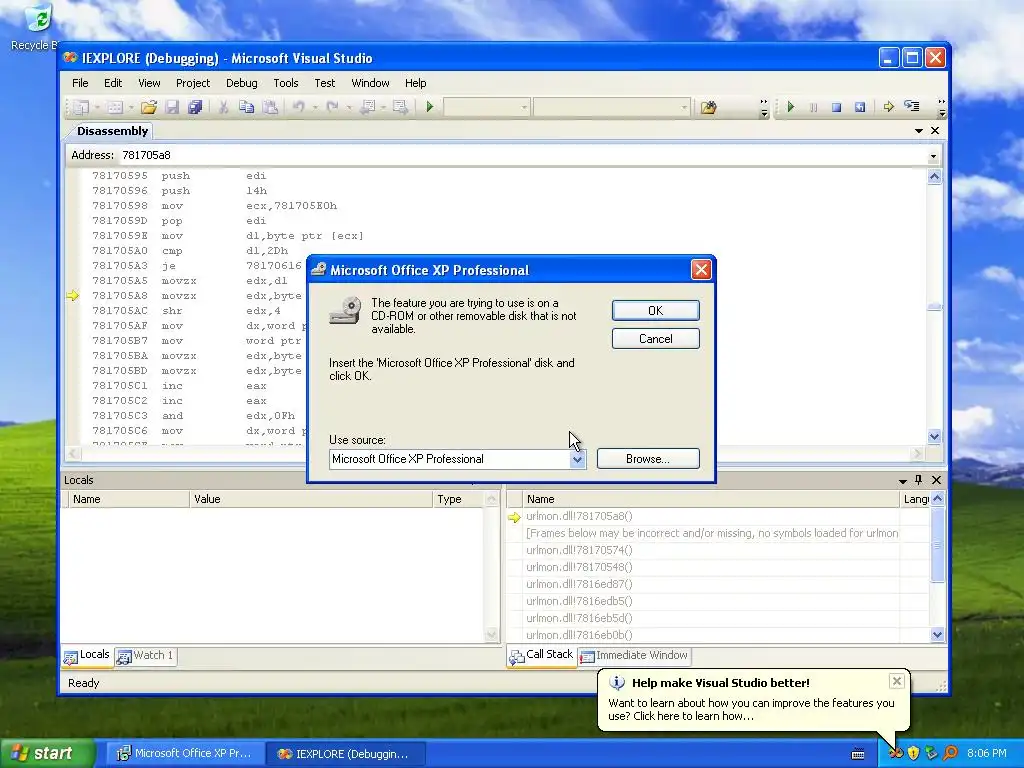Open the File menu
Image resolution: width=1024 pixels, height=768 pixels.
click(x=80, y=83)
